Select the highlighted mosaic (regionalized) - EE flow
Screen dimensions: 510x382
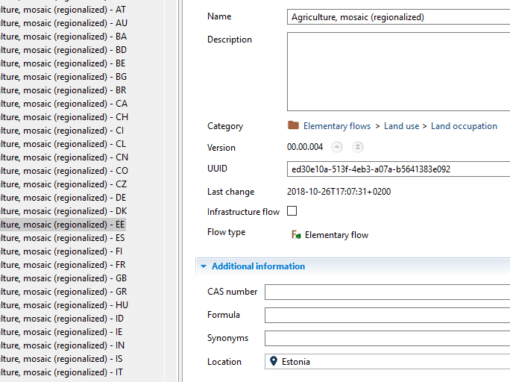(63, 224)
